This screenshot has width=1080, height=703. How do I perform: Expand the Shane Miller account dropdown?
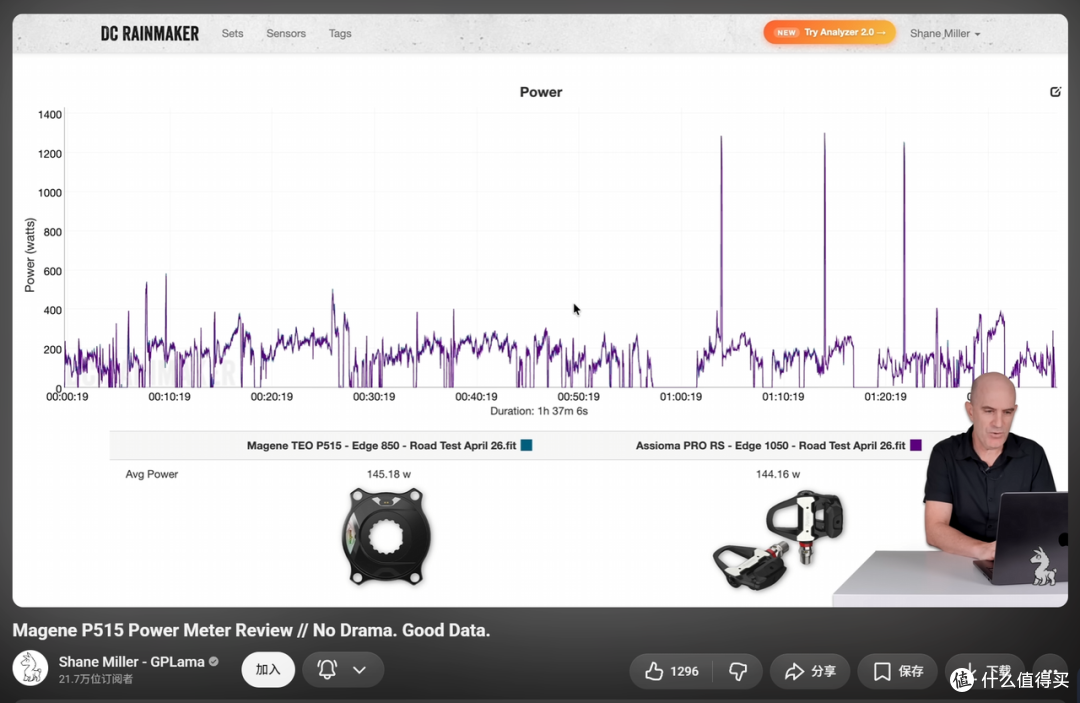tap(944, 33)
